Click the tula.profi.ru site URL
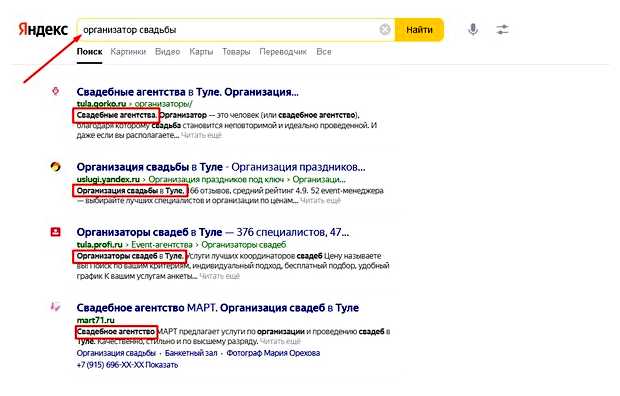The height and width of the screenshot is (396, 620). (x=100, y=244)
